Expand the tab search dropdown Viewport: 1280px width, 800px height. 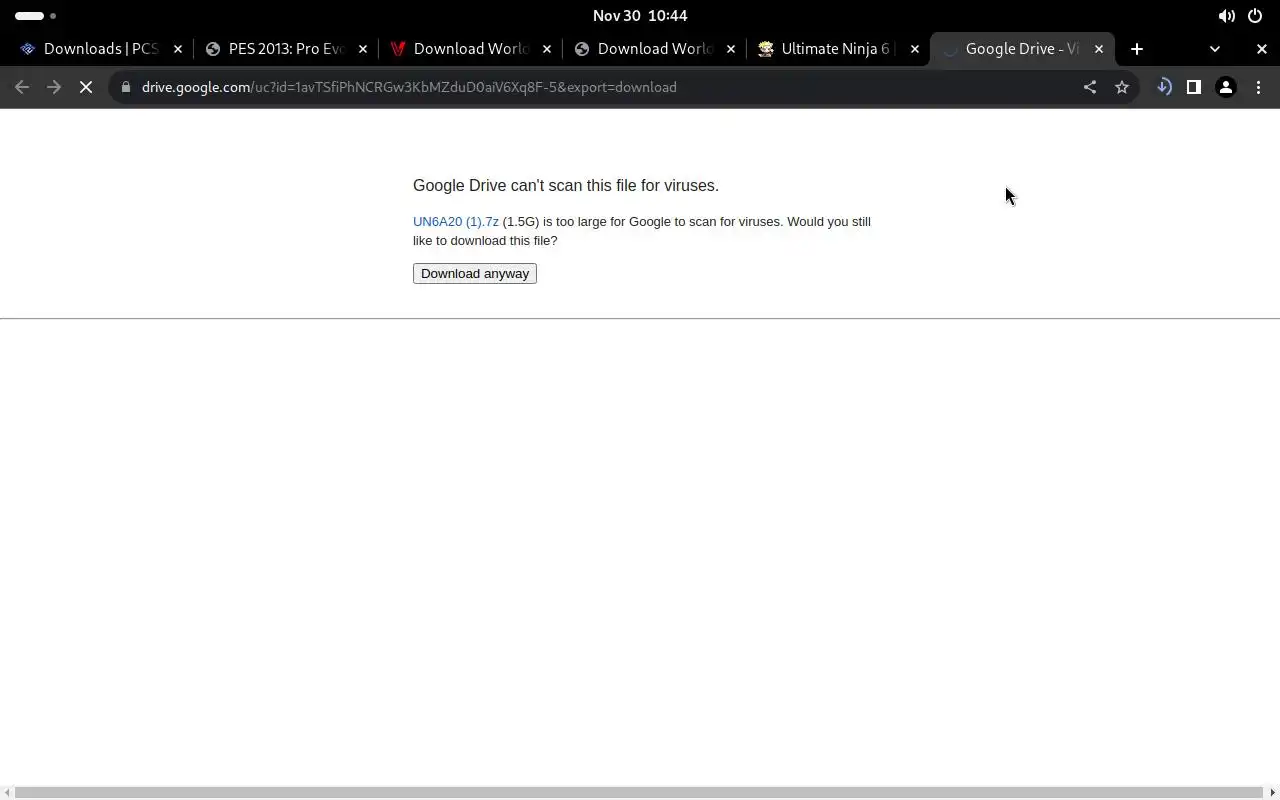tap(1214, 48)
